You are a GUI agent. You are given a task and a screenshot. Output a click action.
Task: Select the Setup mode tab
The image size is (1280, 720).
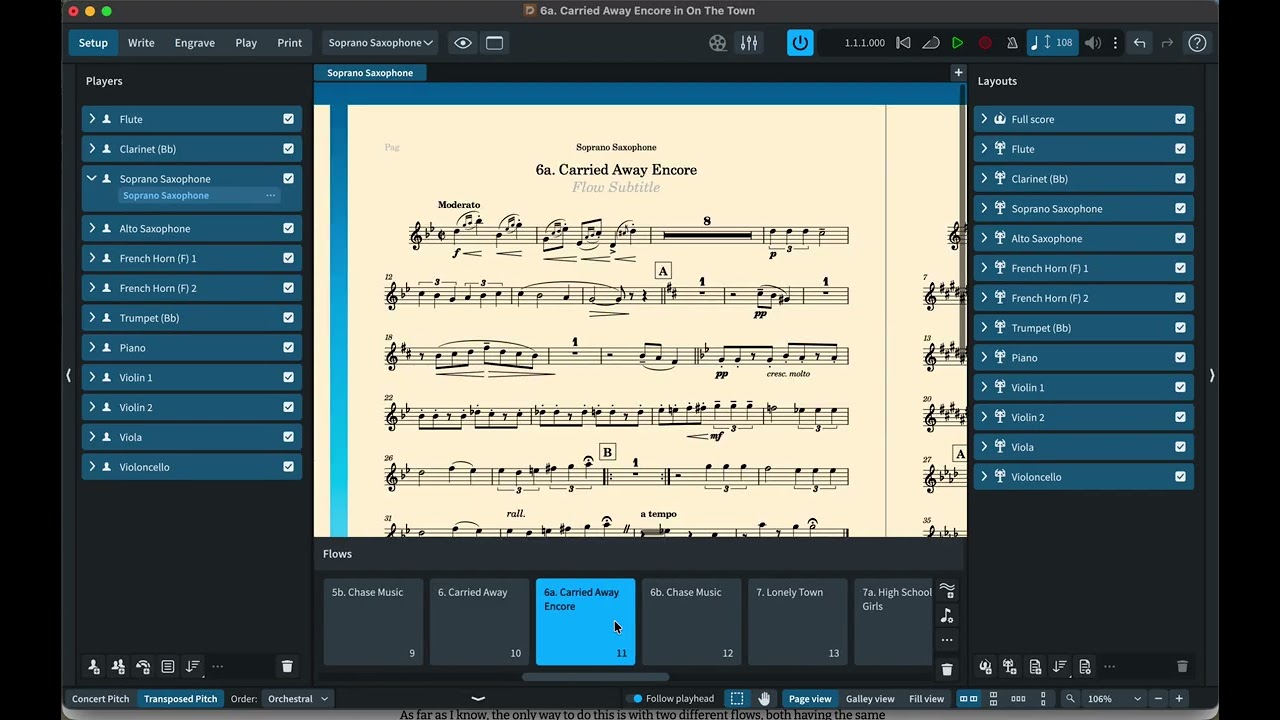coord(93,43)
